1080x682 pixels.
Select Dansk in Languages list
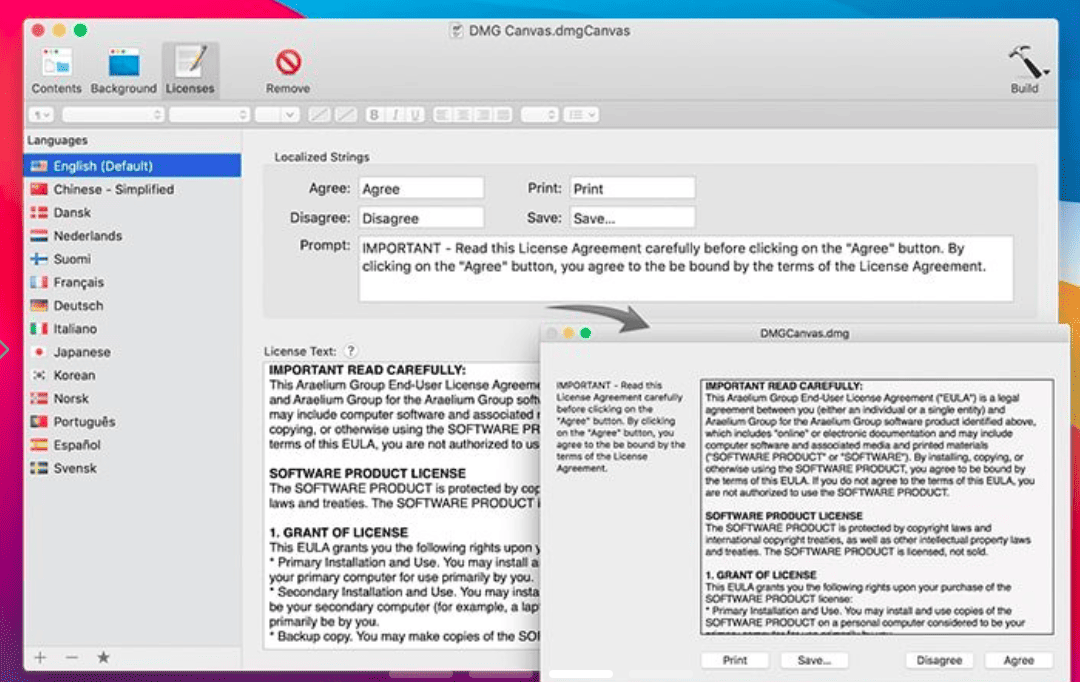132,212
